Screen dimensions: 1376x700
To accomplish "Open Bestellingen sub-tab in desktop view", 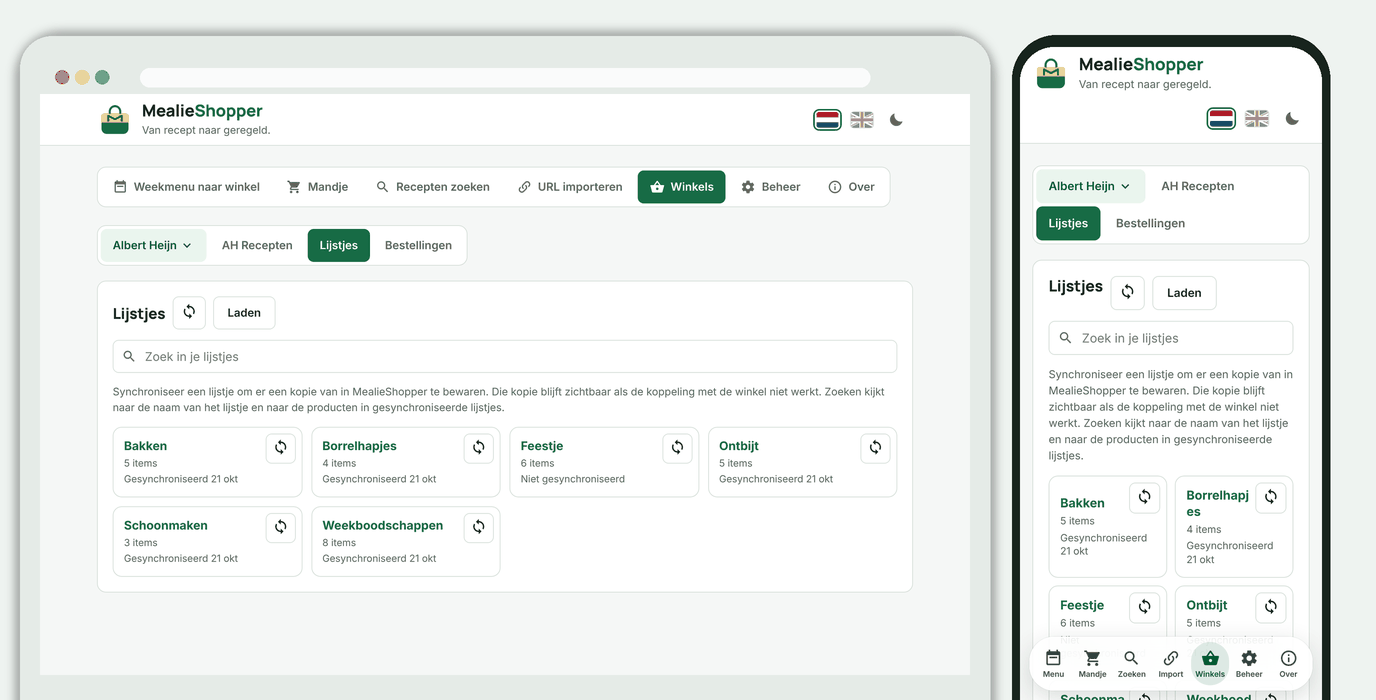I will (418, 245).
